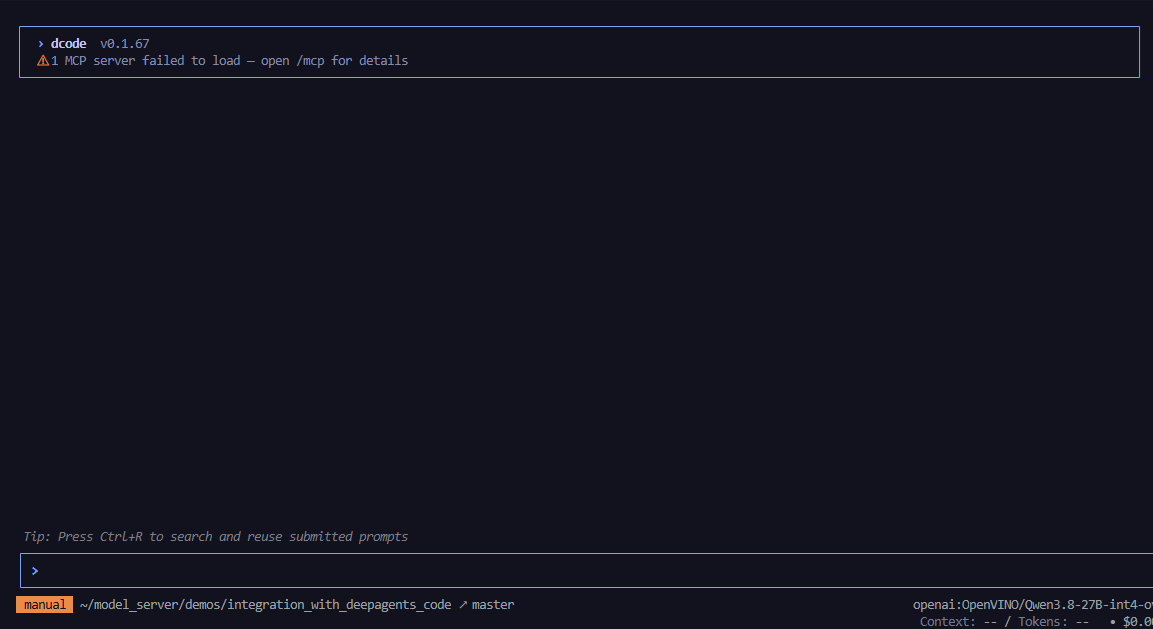1153x629 pixels.
Task: Click the orange warning triangle icon
Action: [x=43, y=61]
